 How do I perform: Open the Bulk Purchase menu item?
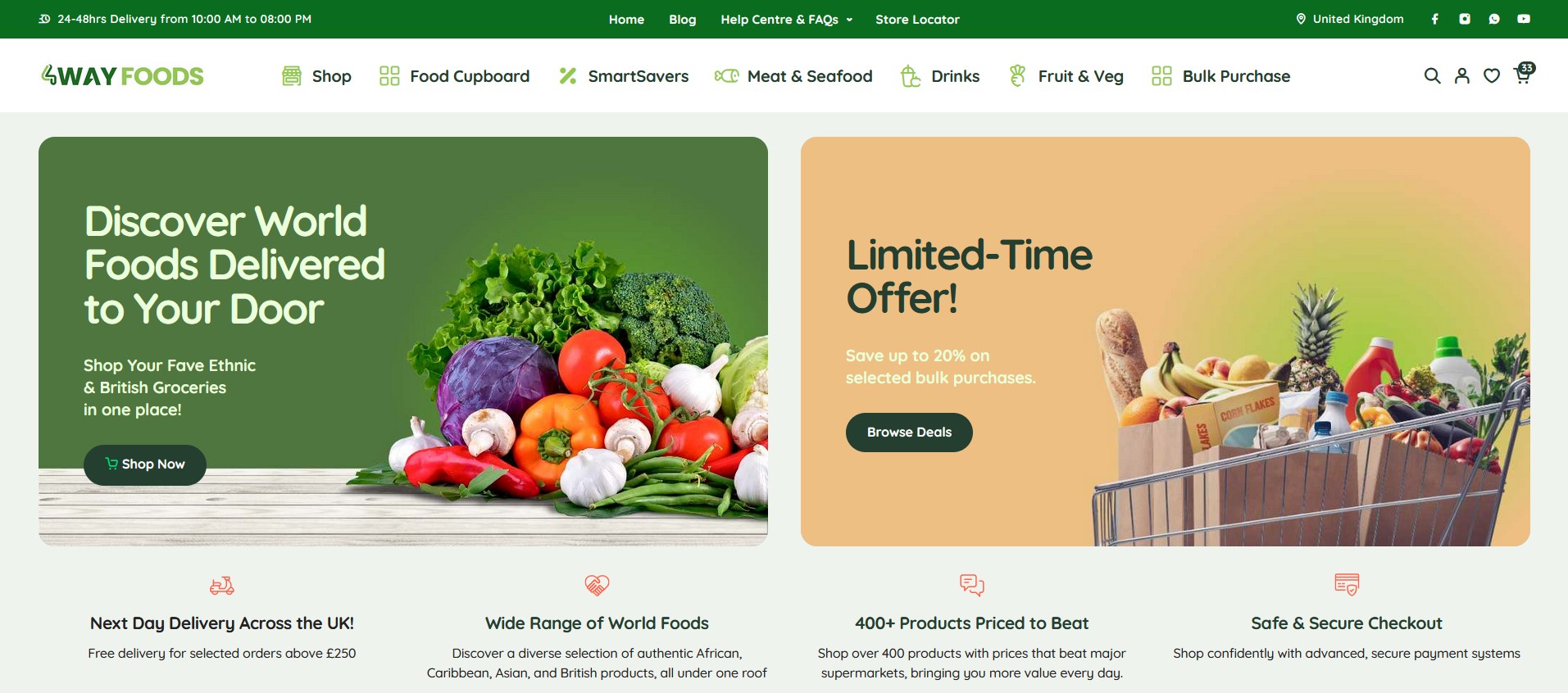(x=1220, y=76)
